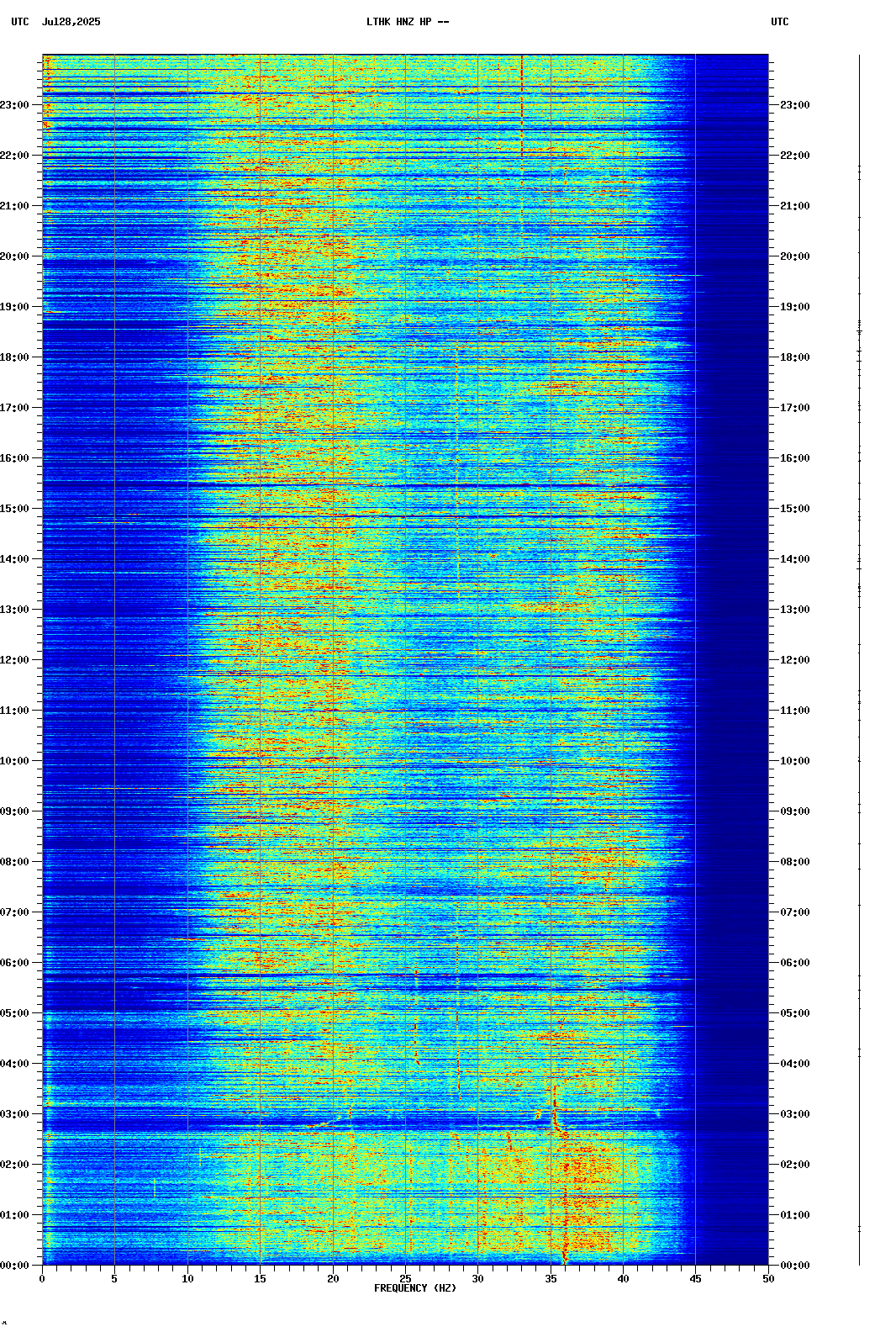Click 07:00 on the right time axis
This screenshot has height=1332, width=896.
click(795, 912)
